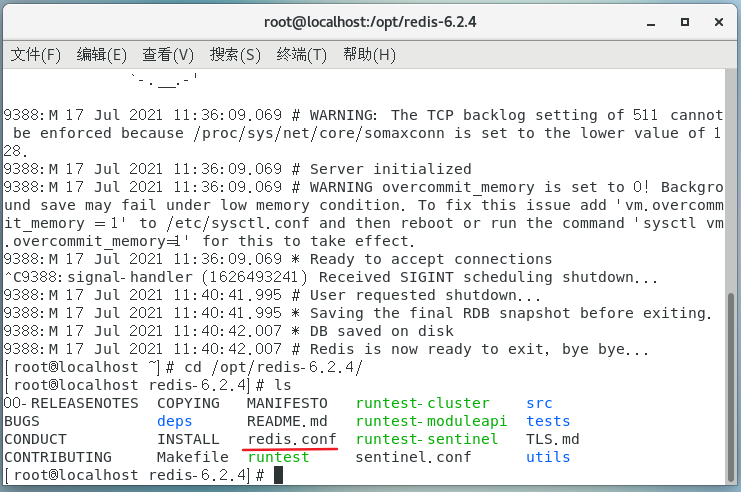Click the deps directory name
The width and height of the screenshot is (741, 492).
pos(174,421)
